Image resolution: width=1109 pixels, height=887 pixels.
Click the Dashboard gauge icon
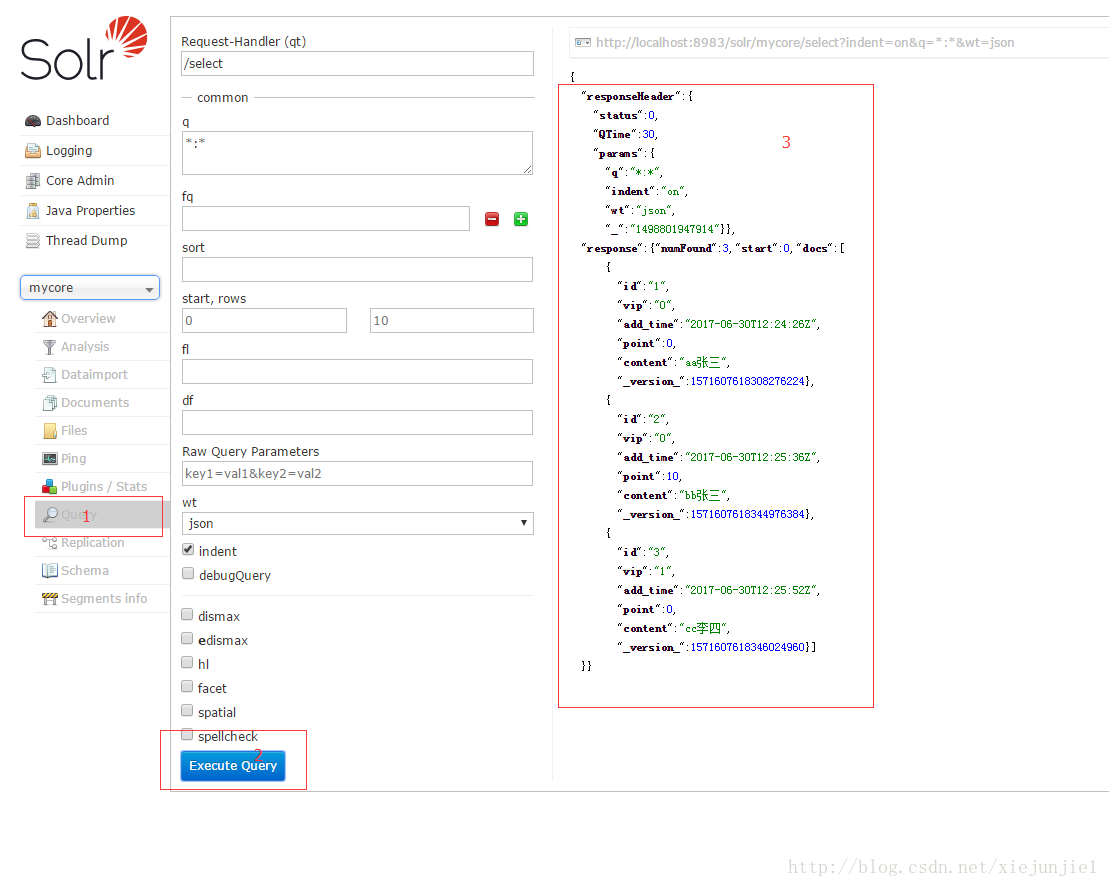point(33,121)
